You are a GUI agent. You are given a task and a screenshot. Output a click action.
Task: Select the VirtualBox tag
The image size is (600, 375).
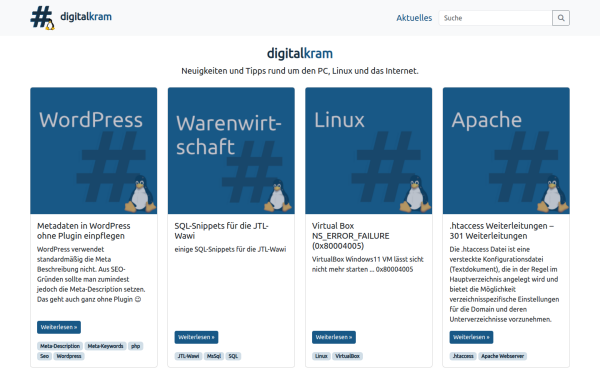(347, 356)
